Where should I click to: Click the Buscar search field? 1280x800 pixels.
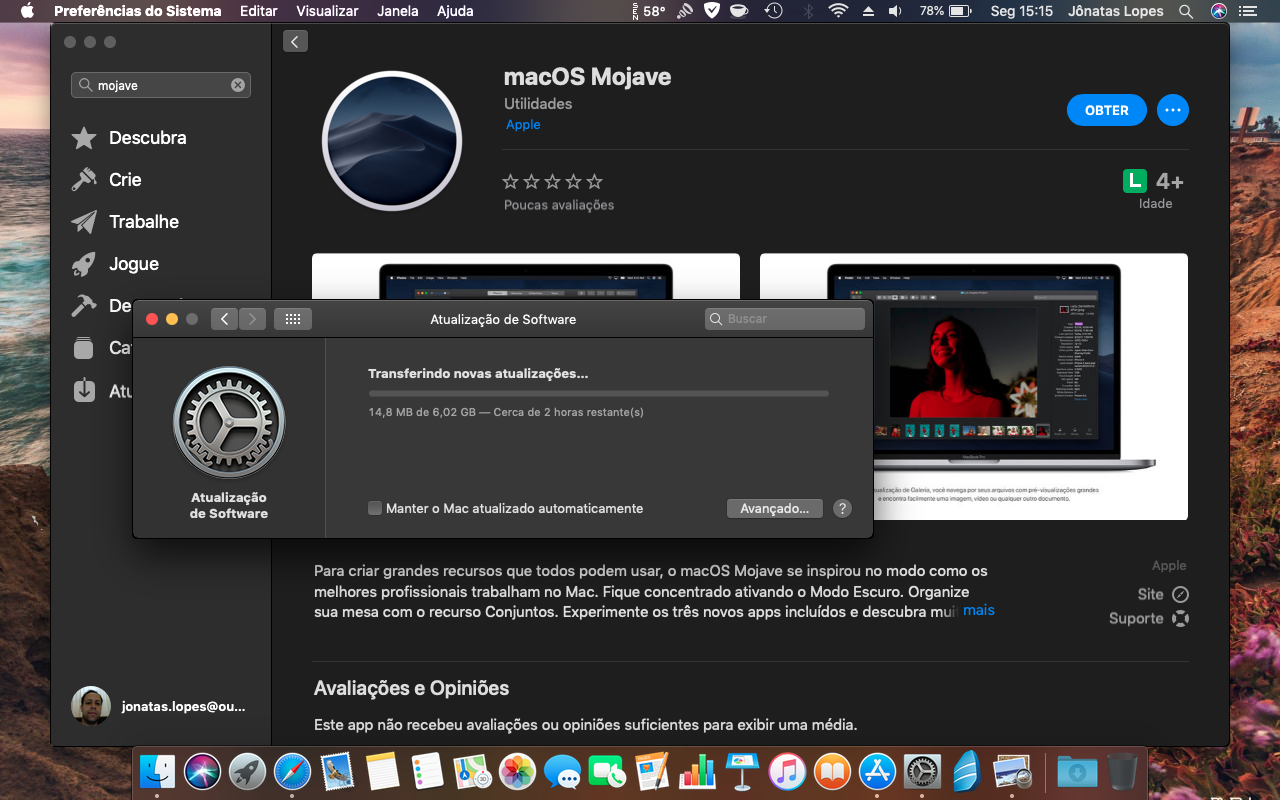point(785,319)
